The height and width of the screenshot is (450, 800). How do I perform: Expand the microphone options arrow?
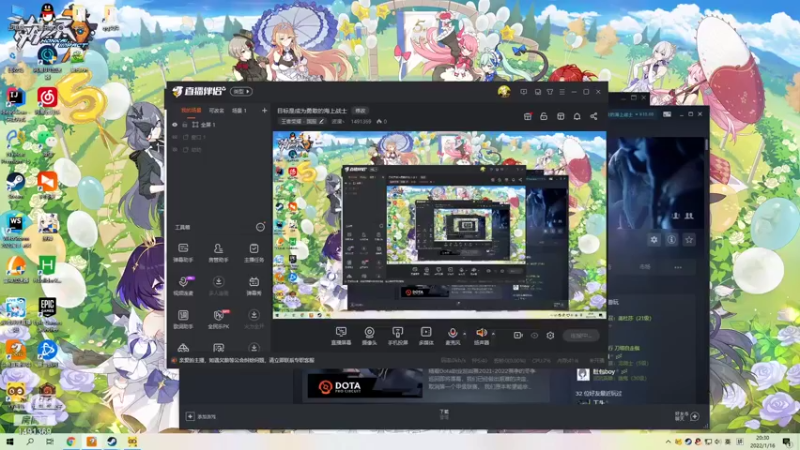(x=464, y=334)
